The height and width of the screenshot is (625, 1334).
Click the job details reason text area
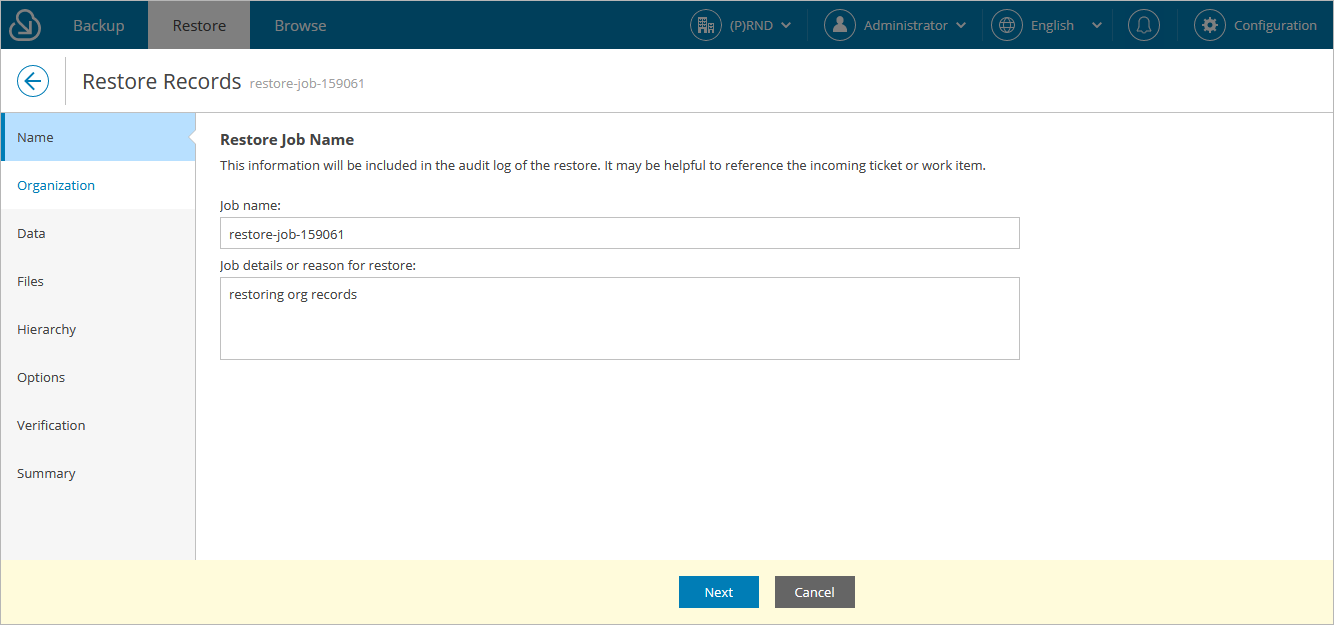[x=620, y=318]
